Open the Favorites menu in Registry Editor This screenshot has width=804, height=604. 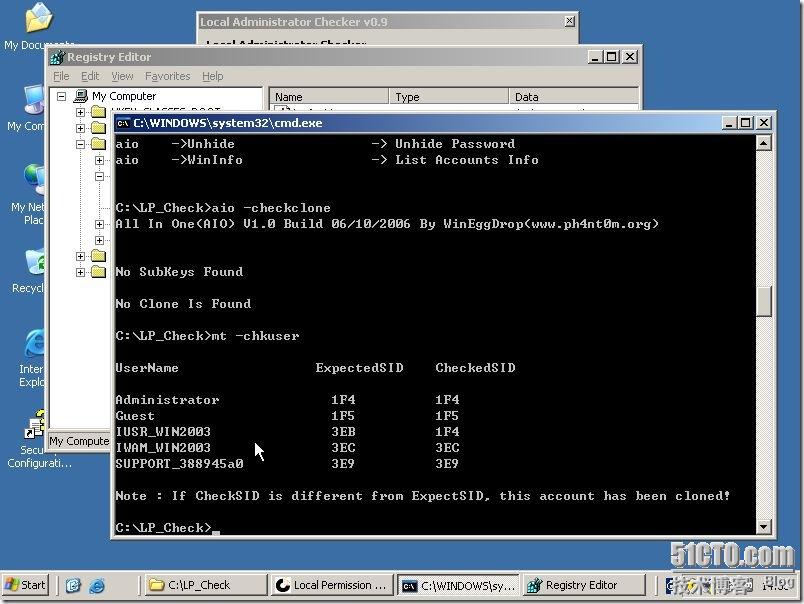[167, 76]
